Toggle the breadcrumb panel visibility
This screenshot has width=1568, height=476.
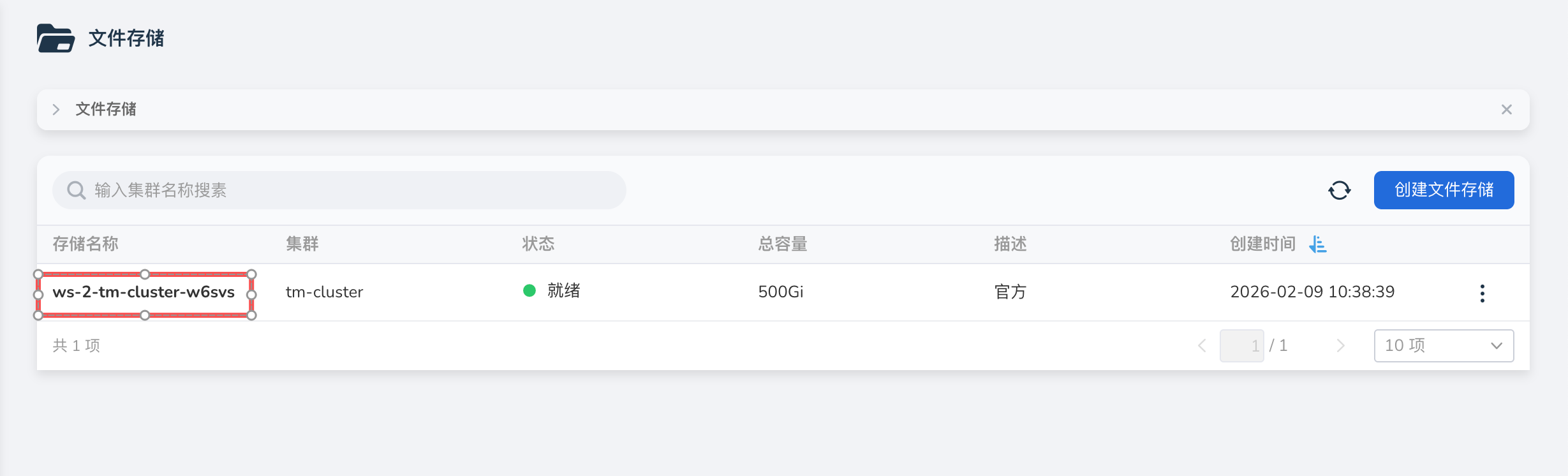1506,109
